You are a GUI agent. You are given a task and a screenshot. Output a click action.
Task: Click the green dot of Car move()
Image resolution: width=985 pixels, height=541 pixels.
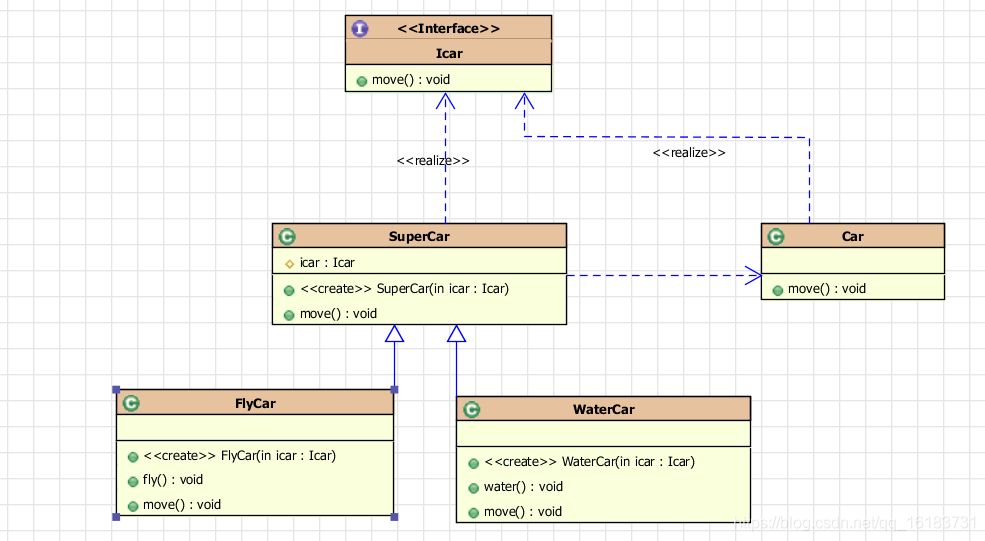[778, 290]
